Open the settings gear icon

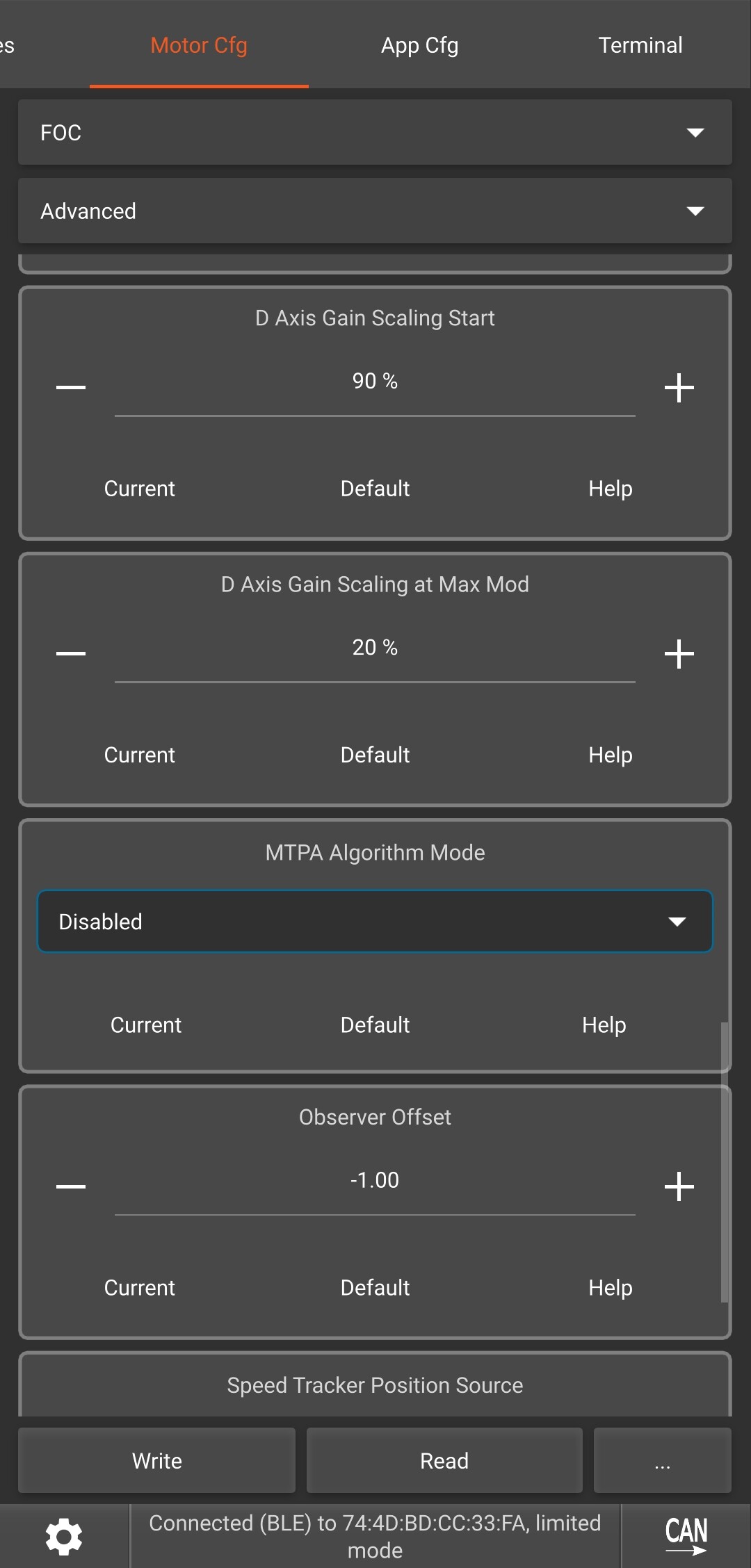[x=64, y=1536]
